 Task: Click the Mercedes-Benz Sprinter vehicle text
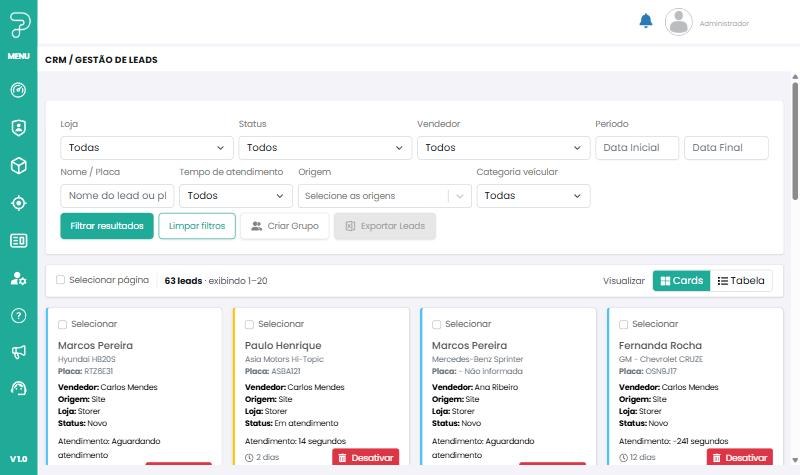tap(478, 359)
